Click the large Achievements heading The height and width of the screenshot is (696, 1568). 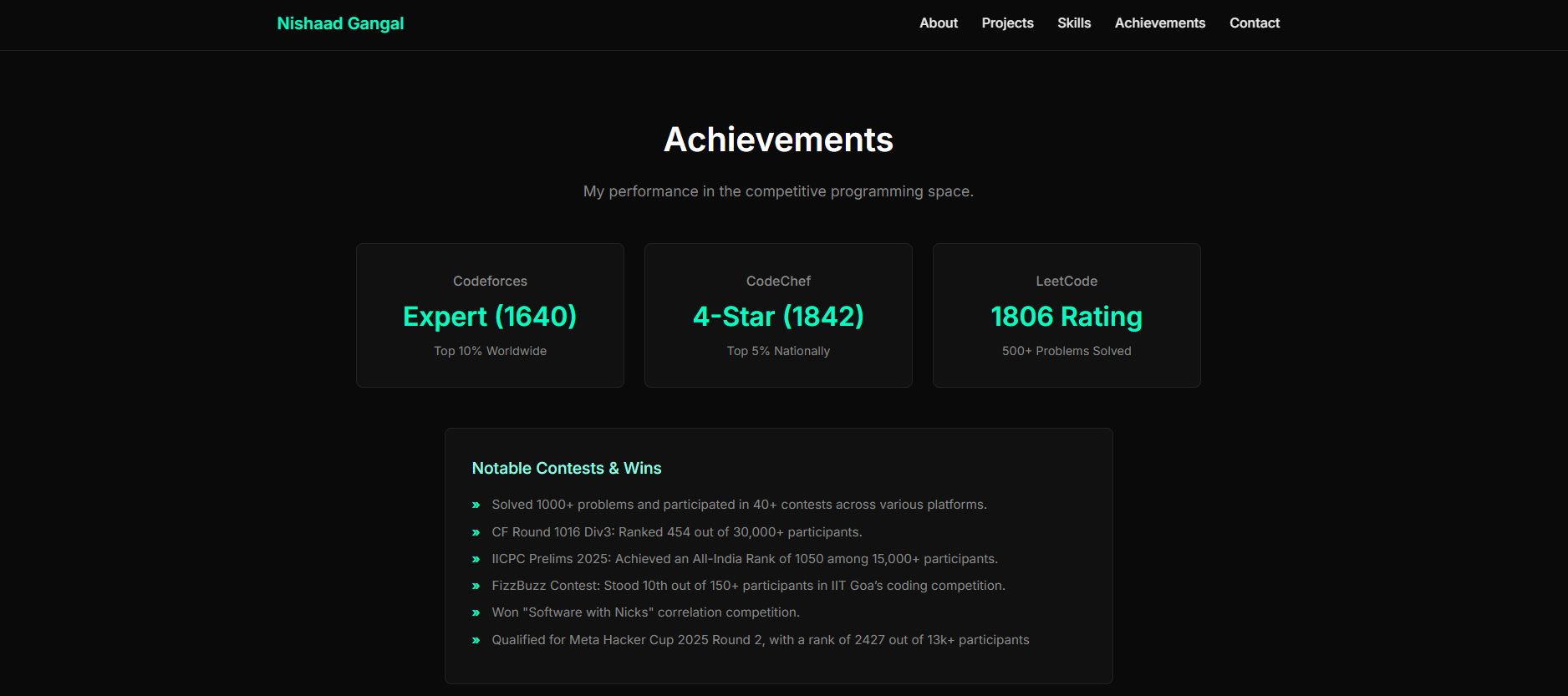pyautogui.click(x=778, y=140)
